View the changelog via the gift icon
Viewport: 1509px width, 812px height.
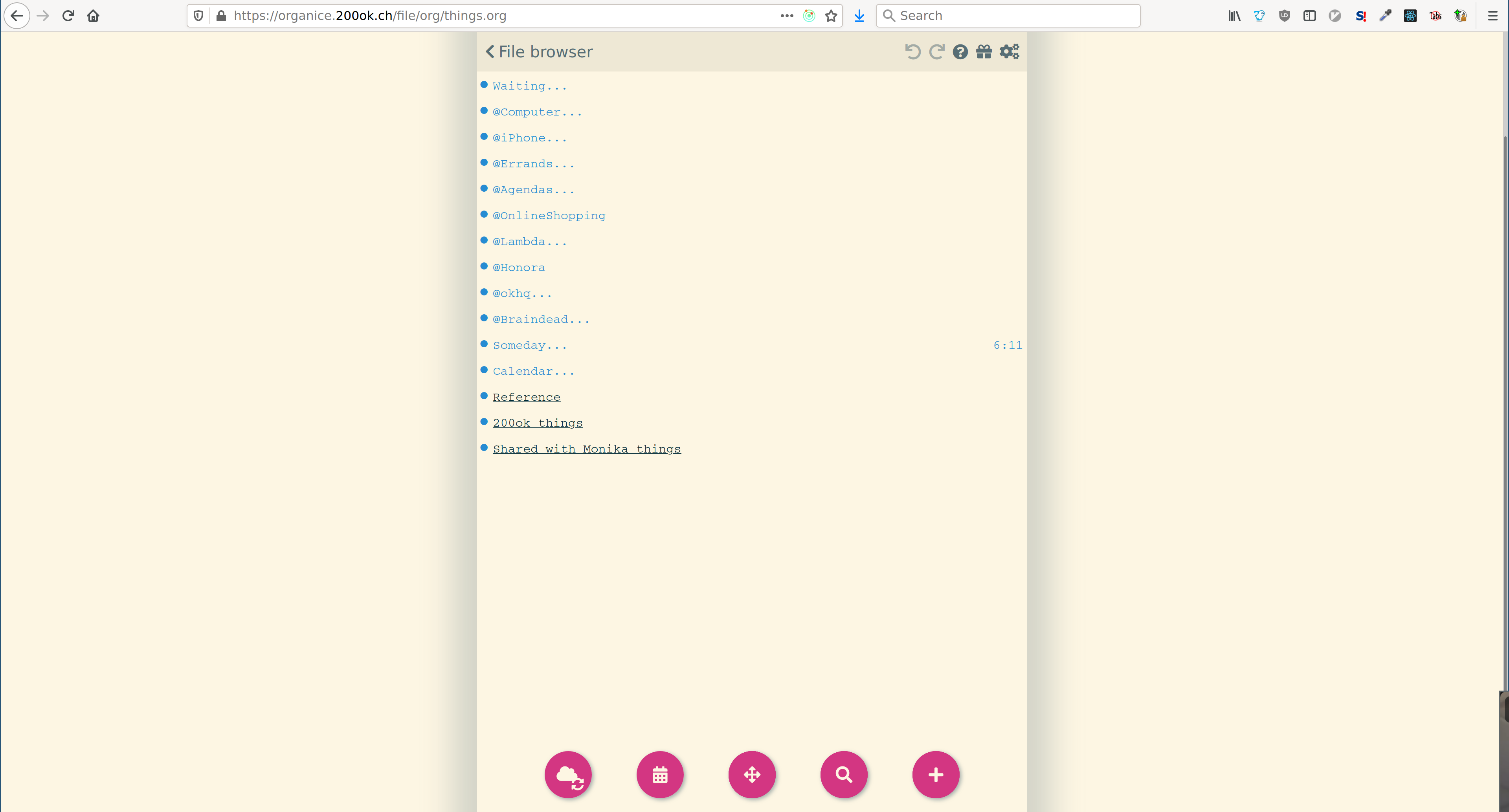[x=984, y=51]
